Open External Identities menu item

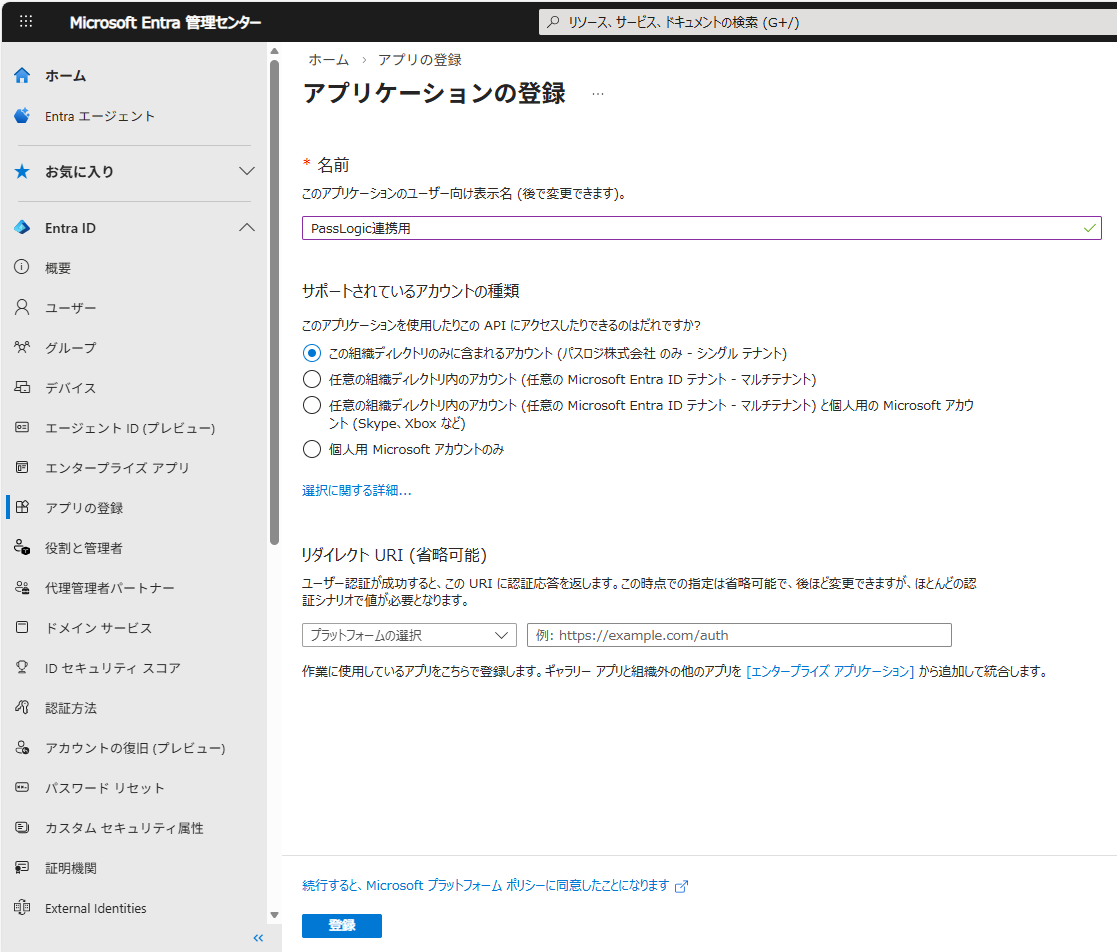click(95, 908)
